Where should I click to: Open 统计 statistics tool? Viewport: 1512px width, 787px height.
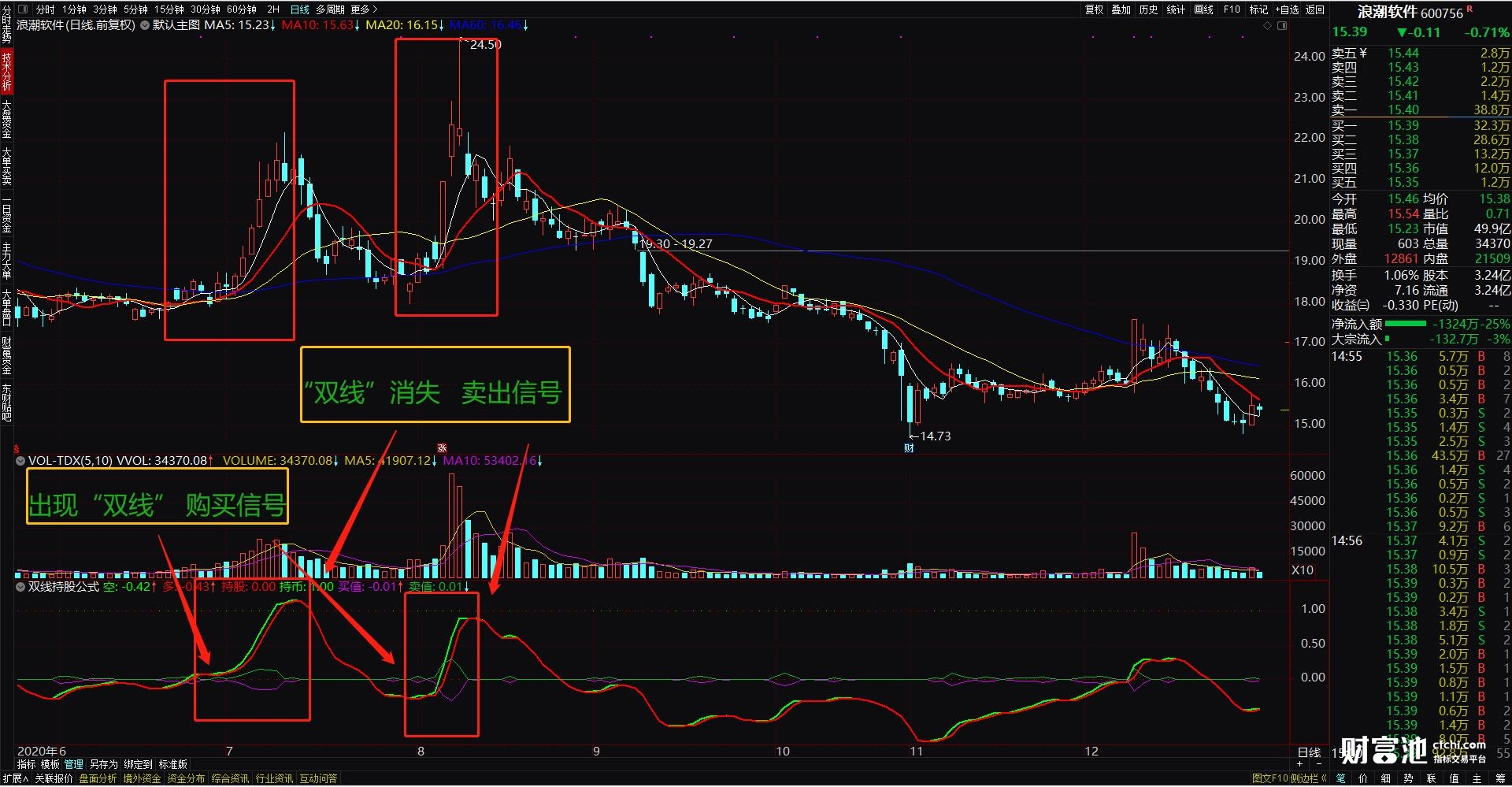click(x=1176, y=9)
